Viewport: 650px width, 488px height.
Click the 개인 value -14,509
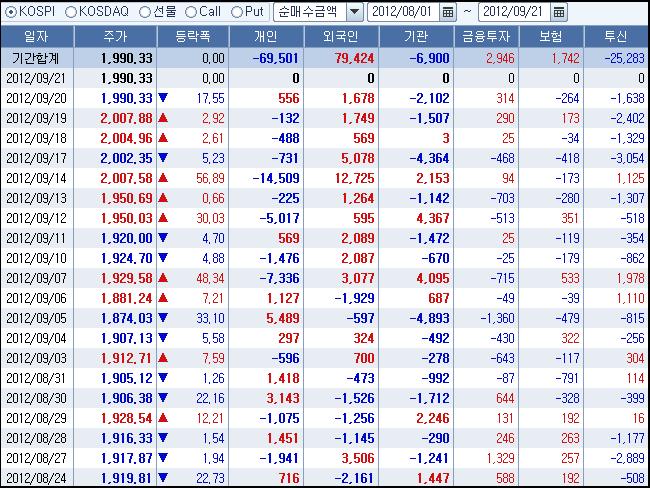point(276,178)
